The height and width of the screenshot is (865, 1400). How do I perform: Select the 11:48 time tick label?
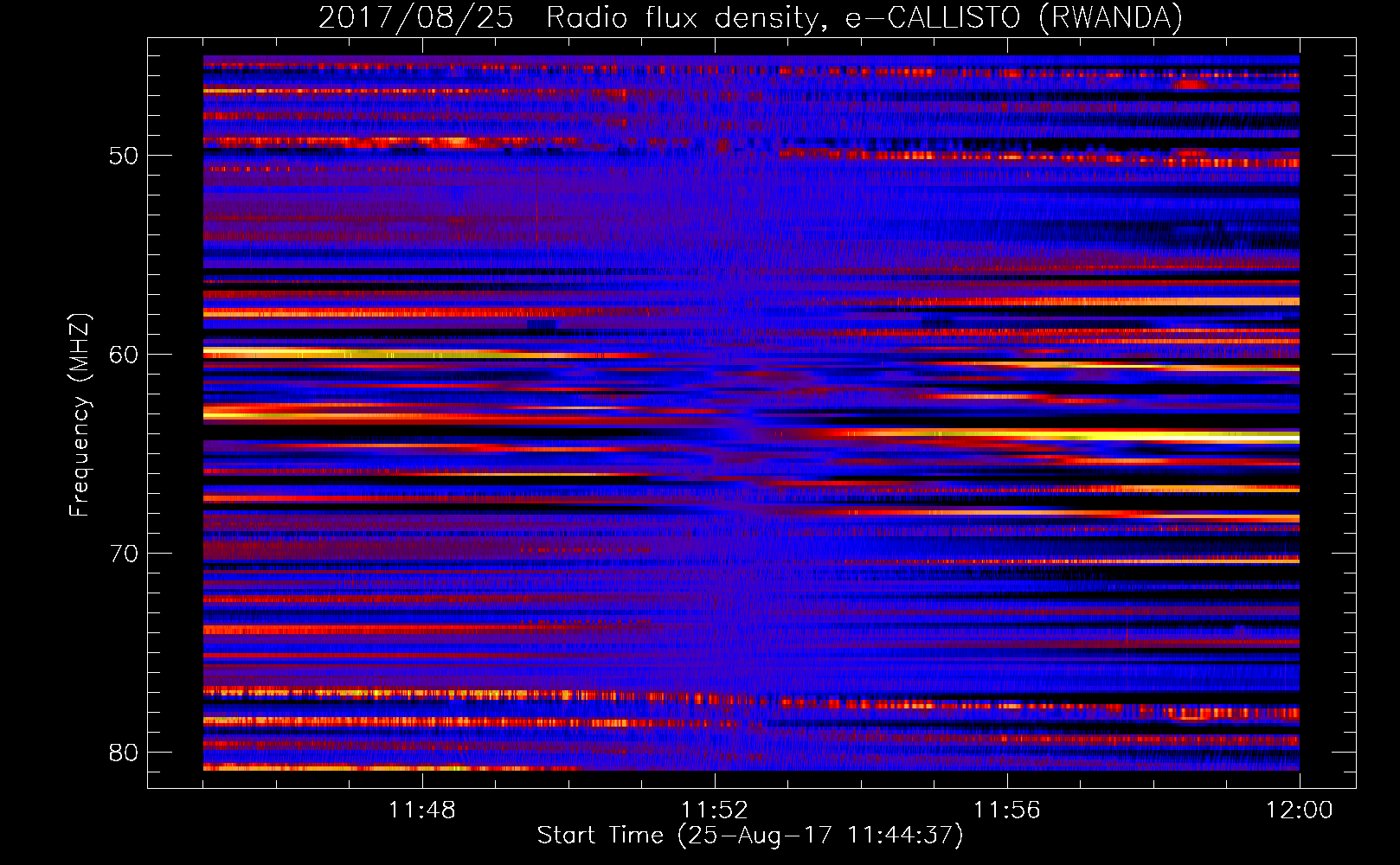[x=421, y=811]
